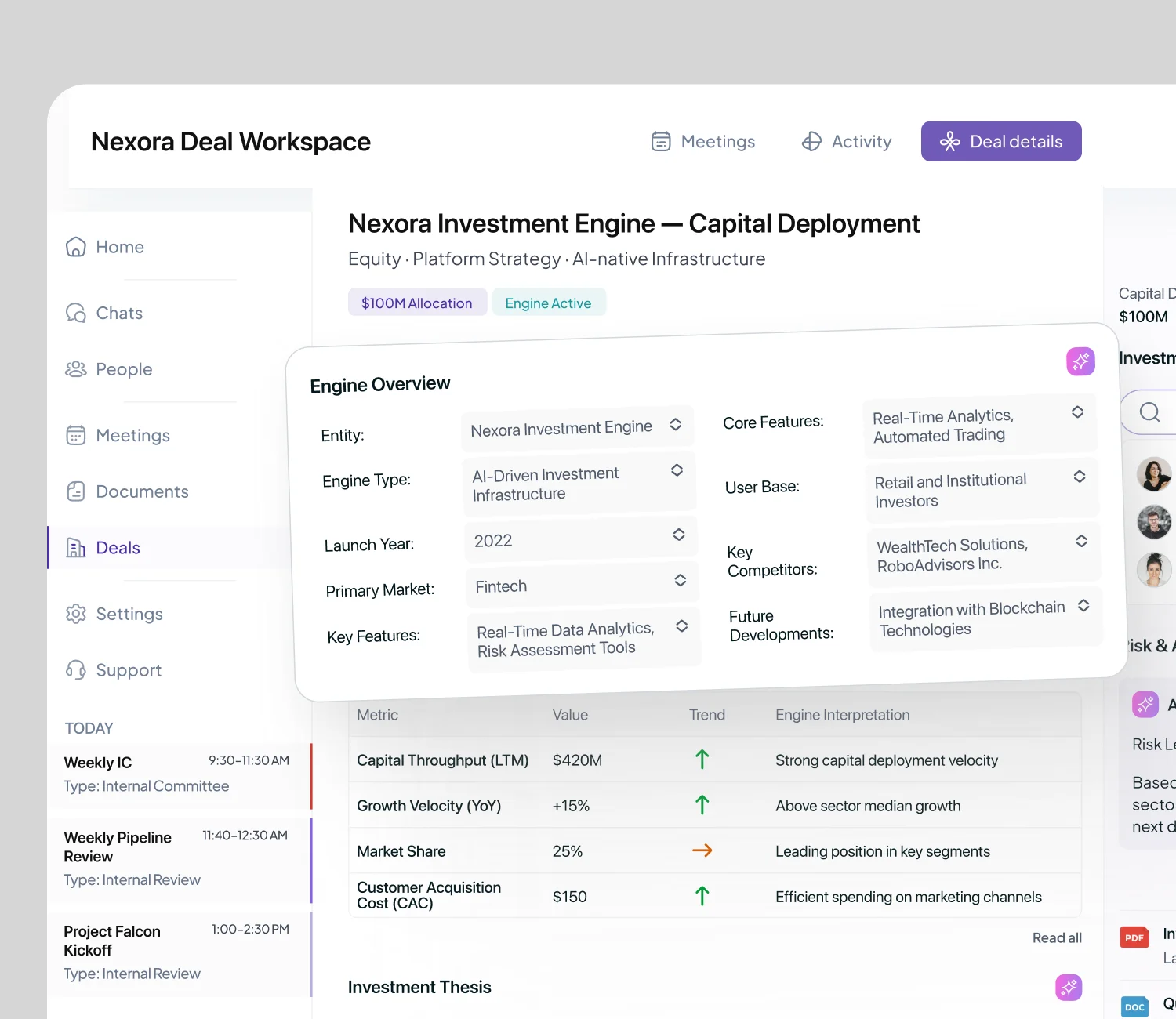Click the Trend column header

click(x=707, y=714)
